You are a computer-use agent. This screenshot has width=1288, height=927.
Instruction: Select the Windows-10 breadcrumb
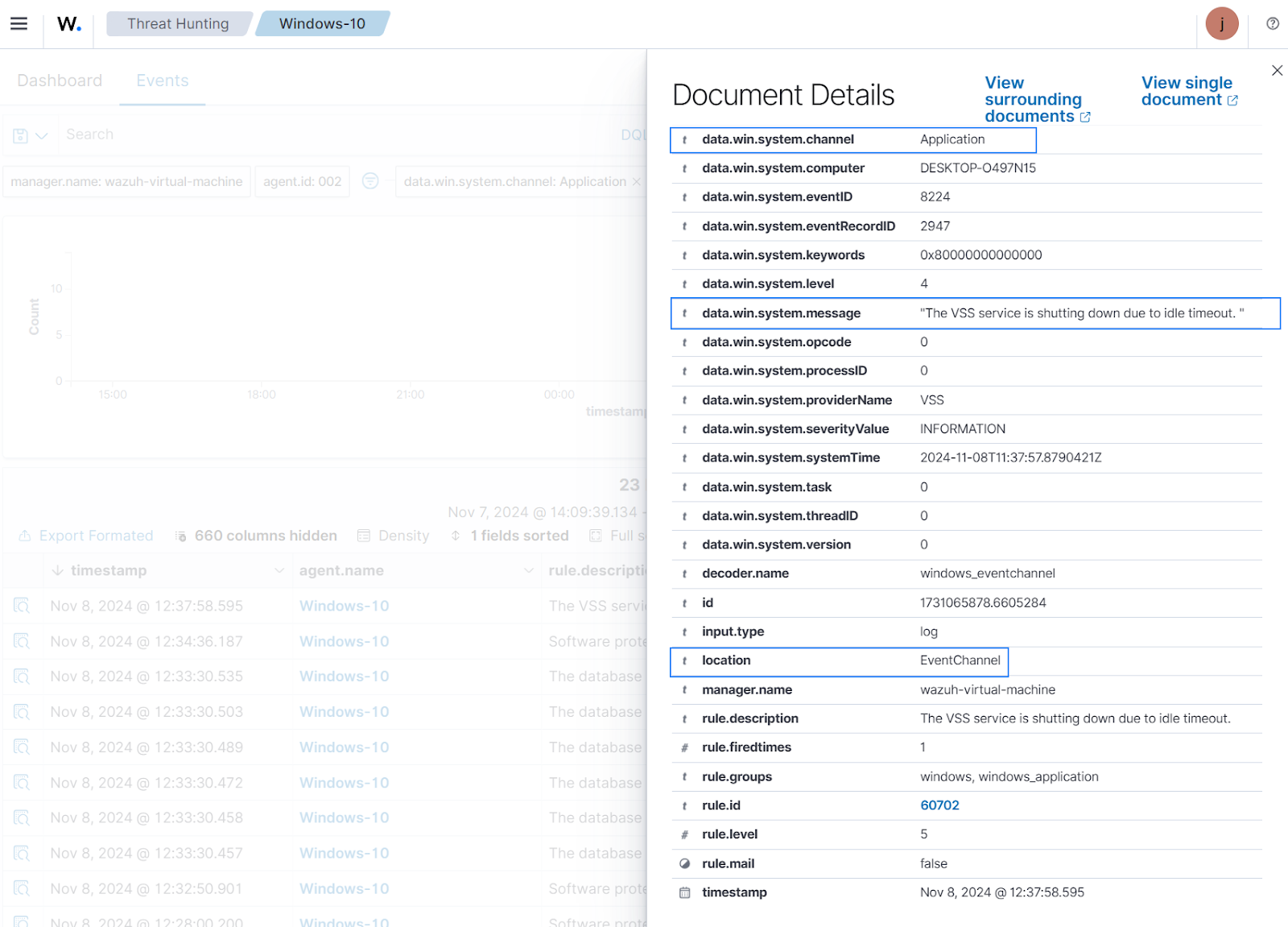tap(322, 23)
